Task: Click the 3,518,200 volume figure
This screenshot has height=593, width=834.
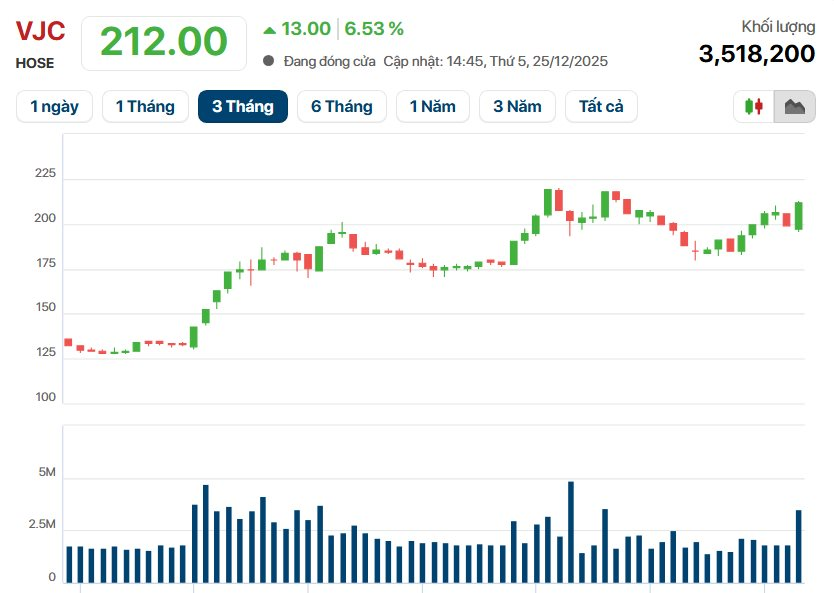Action: tap(756, 54)
